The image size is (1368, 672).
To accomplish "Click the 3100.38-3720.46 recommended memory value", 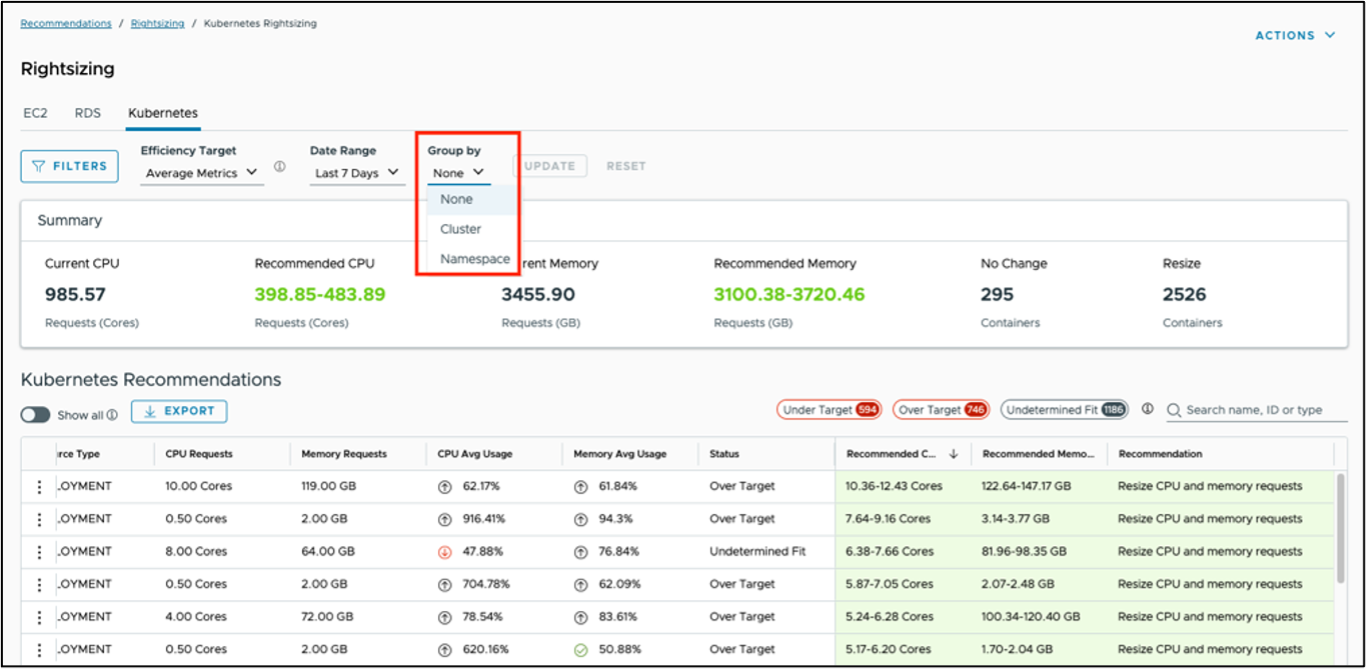I will (x=789, y=295).
